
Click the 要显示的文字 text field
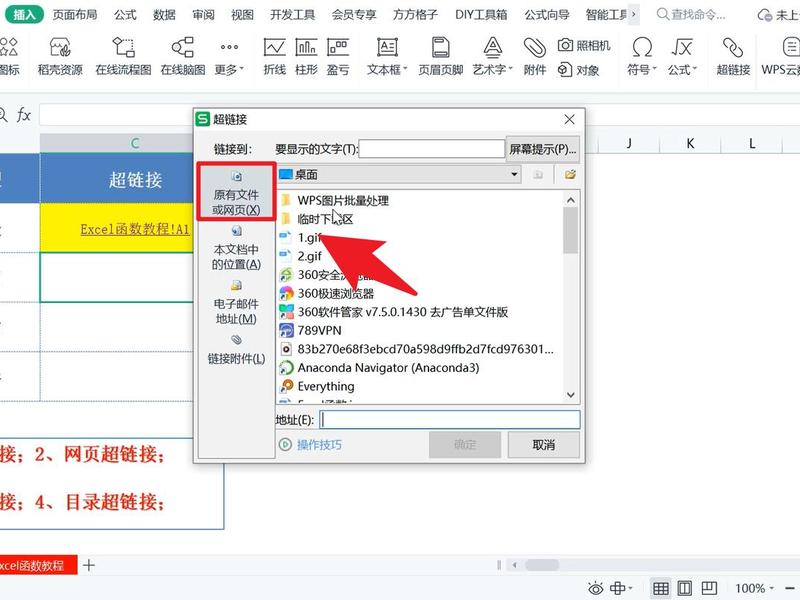tap(432, 149)
